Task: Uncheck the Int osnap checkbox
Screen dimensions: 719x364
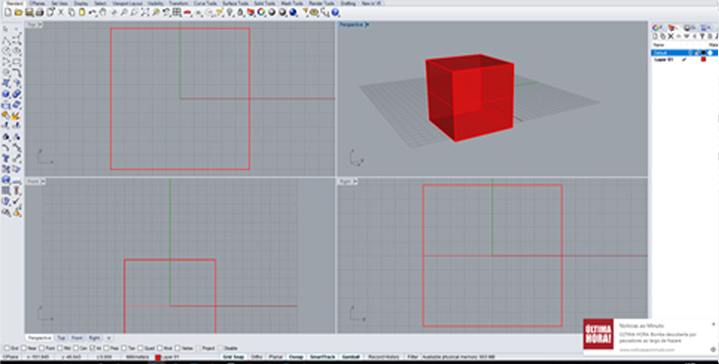Action: pyautogui.click(x=92, y=348)
